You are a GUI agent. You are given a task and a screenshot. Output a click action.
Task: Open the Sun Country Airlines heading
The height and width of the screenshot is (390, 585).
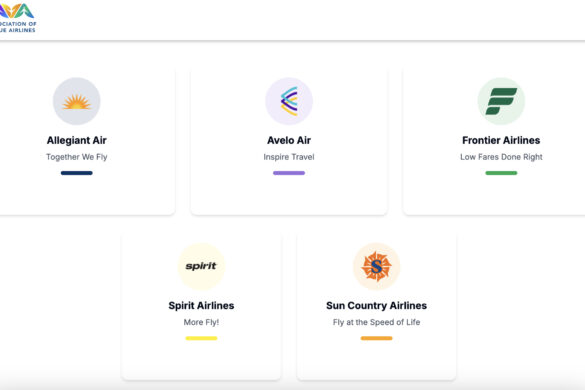376,306
